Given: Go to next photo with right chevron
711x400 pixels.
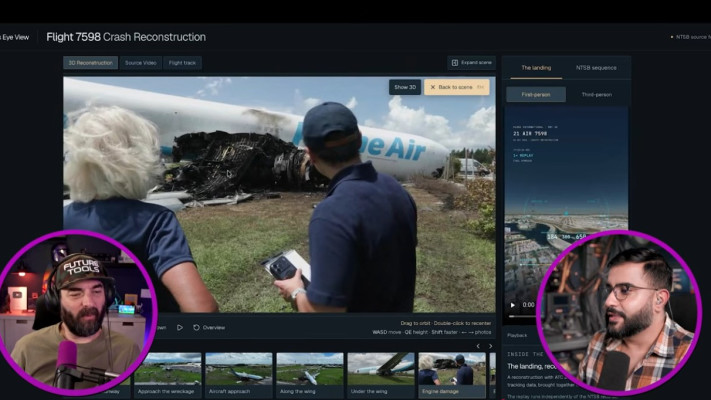Looking at the screenshot, I should point(490,346).
